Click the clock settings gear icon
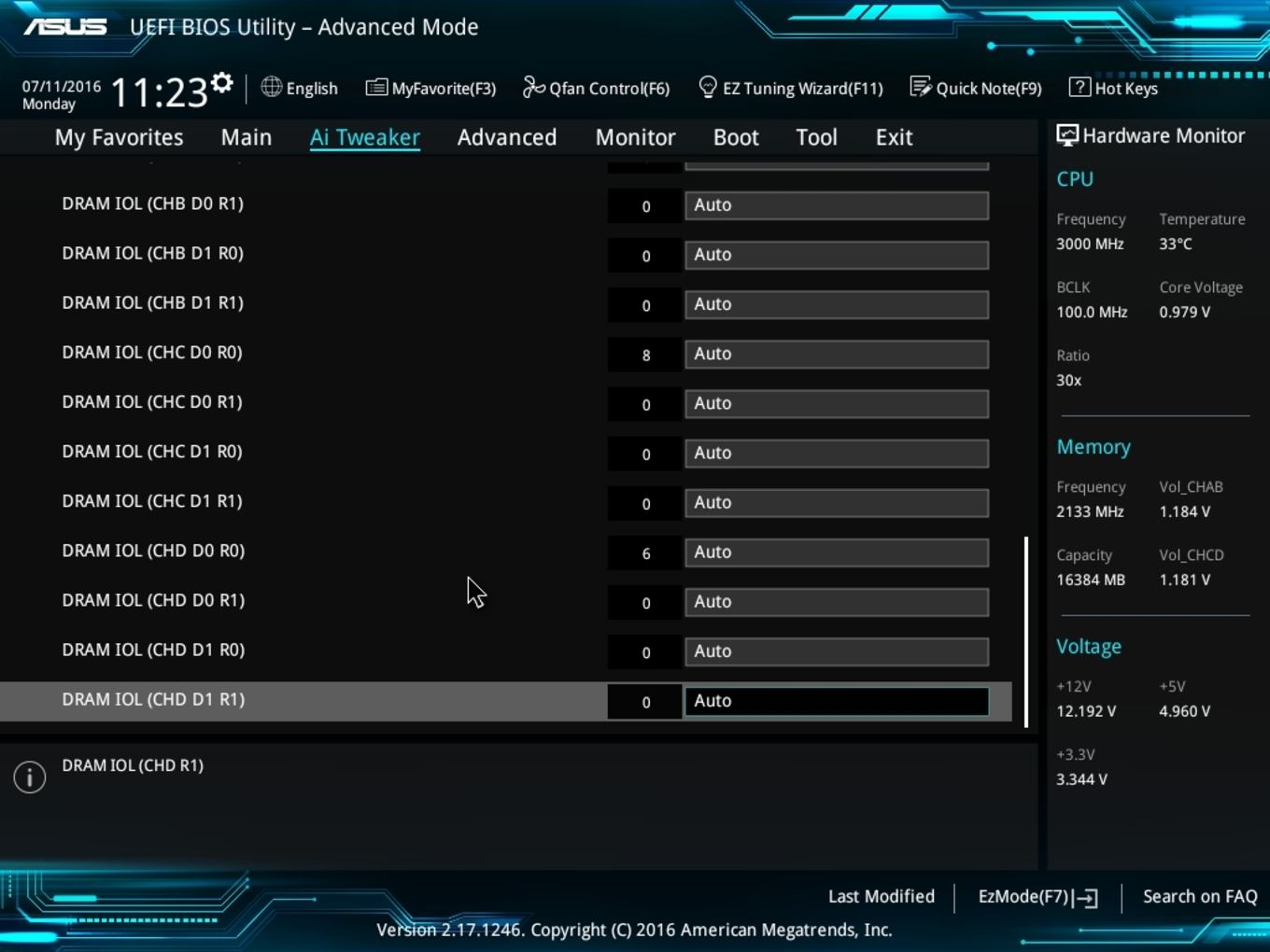The image size is (1270, 952). click(x=221, y=83)
